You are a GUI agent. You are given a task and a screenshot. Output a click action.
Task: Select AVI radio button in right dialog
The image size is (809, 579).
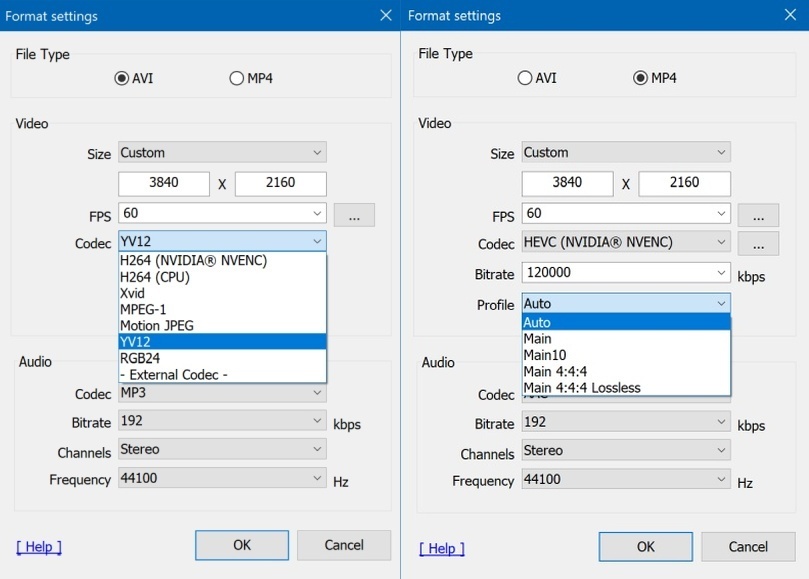[525, 78]
